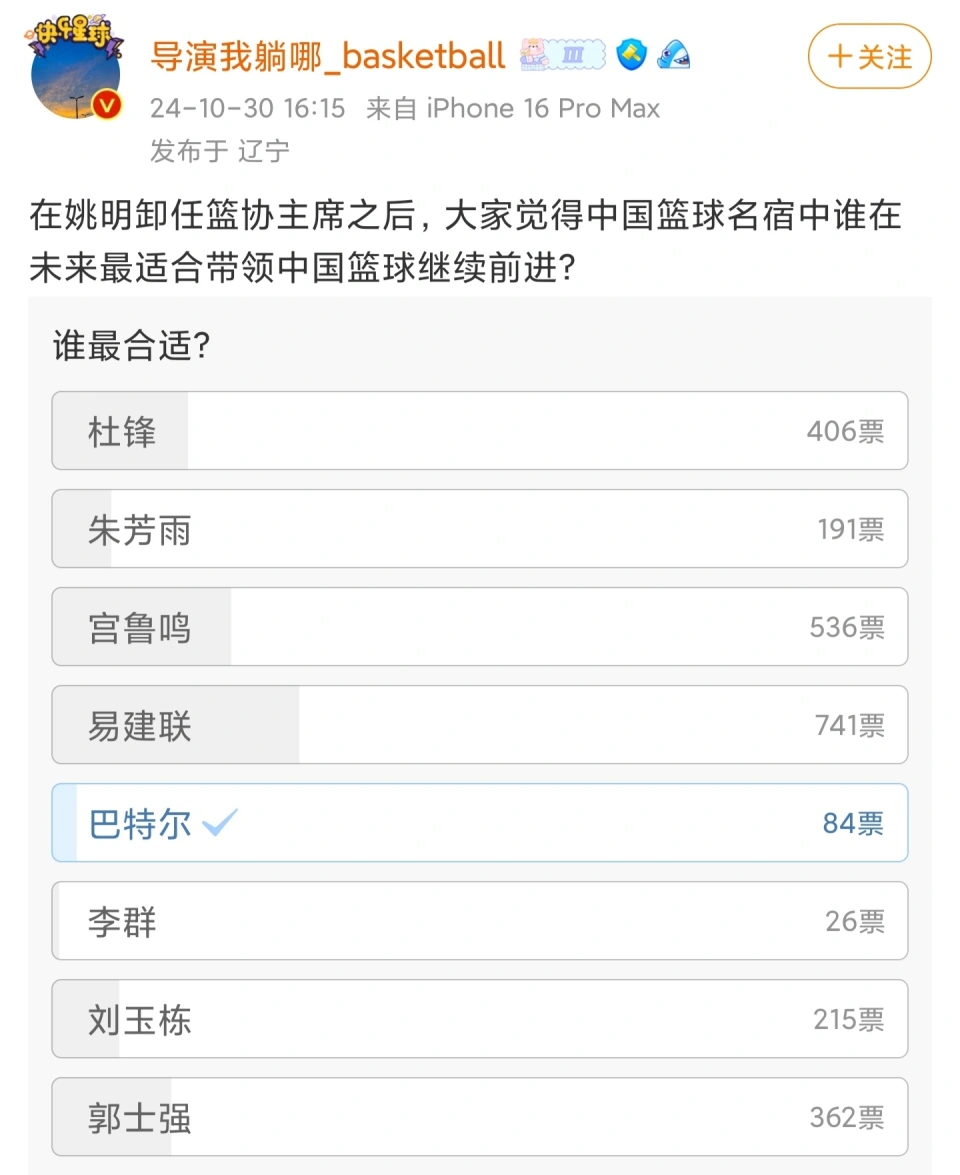Select the 朱芳雨 poll option
This screenshot has width=960, height=1175.
480,529
